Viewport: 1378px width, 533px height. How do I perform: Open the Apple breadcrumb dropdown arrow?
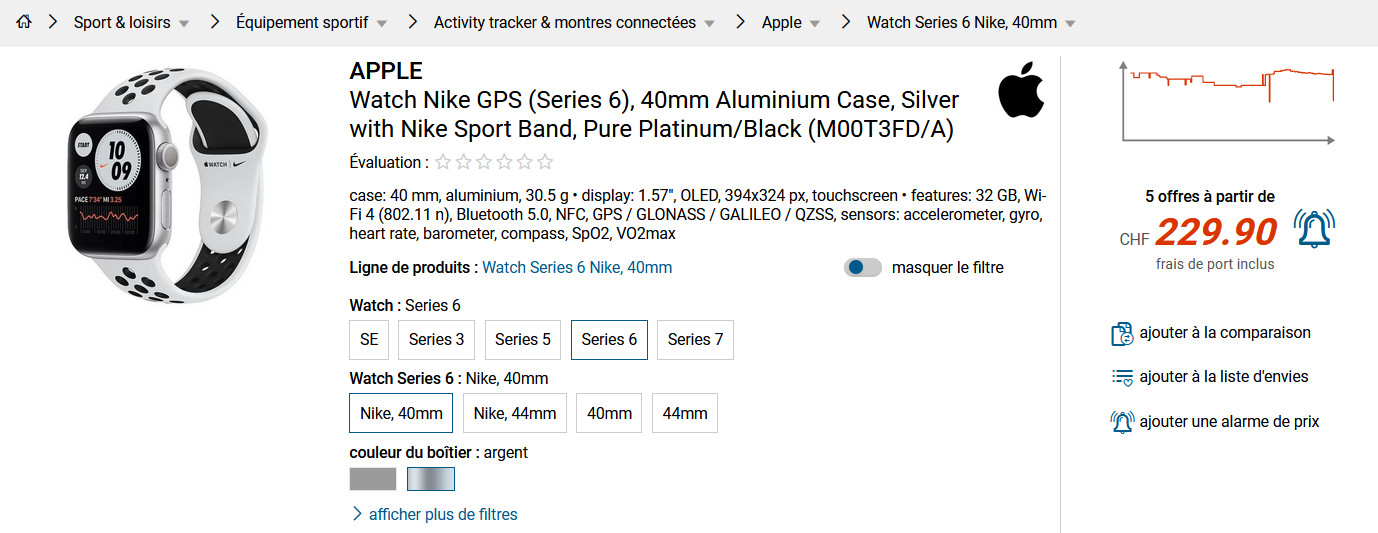click(x=815, y=24)
